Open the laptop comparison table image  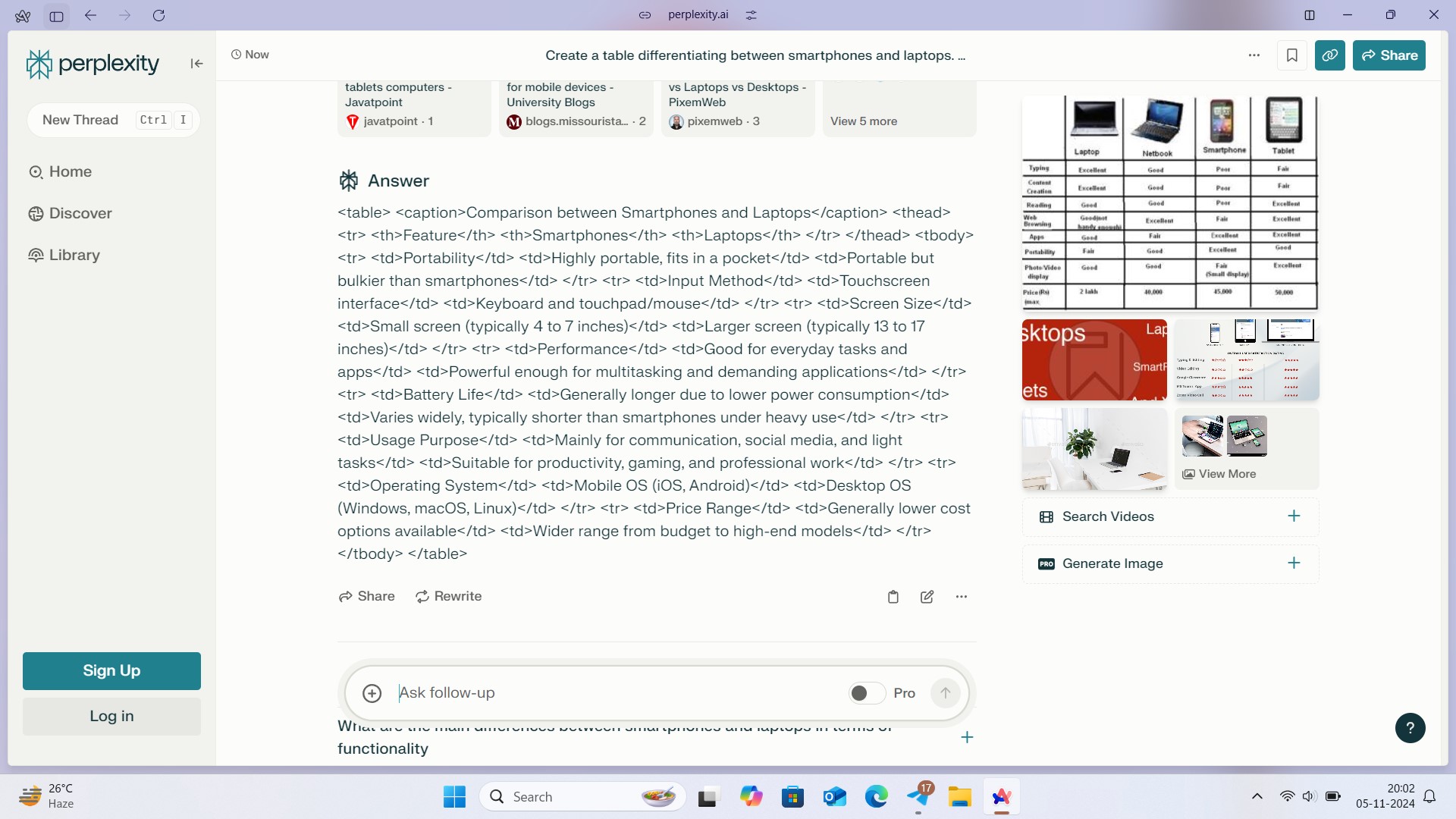(1170, 203)
